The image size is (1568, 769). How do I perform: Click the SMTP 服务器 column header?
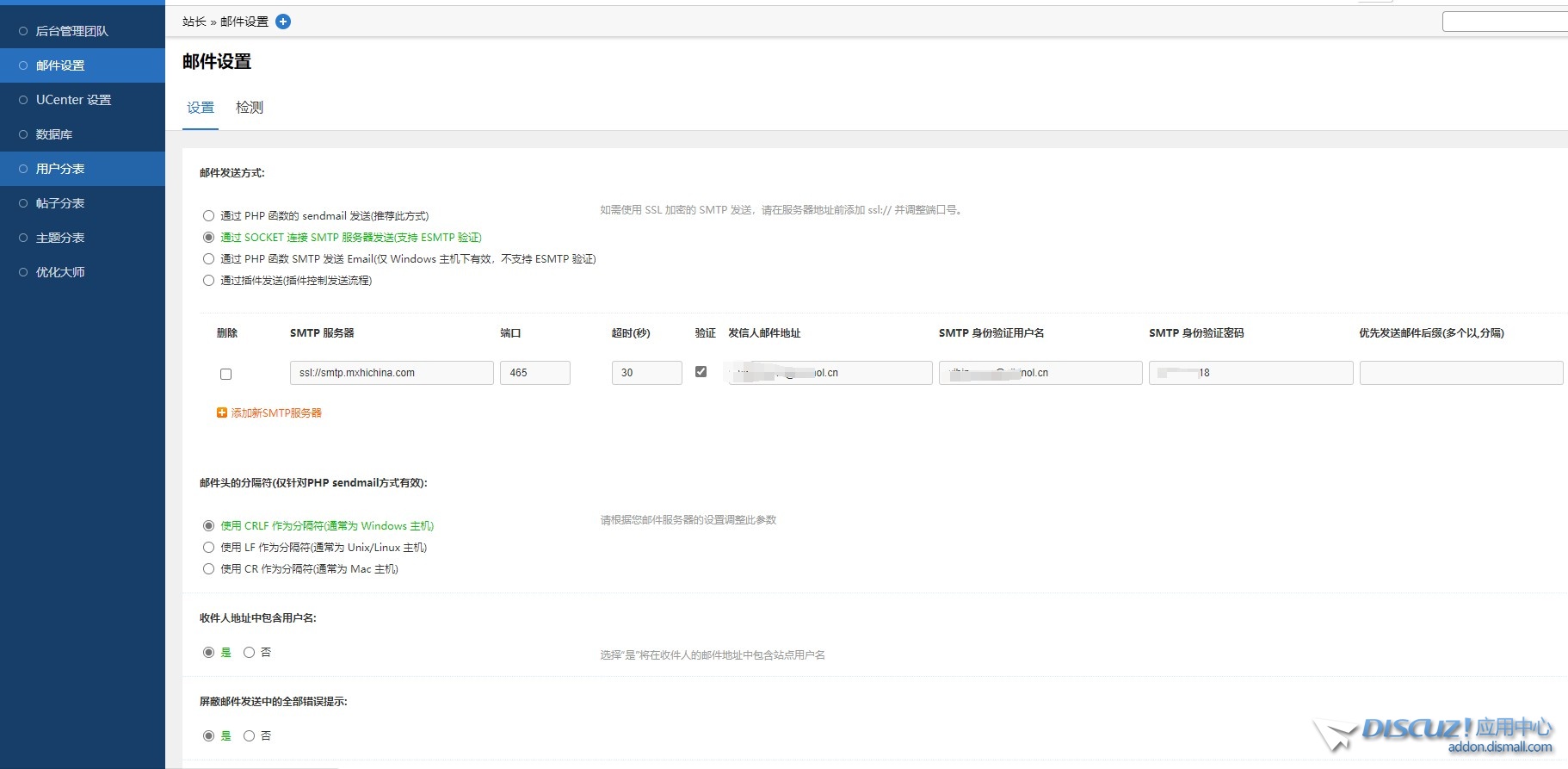click(322, 333)
